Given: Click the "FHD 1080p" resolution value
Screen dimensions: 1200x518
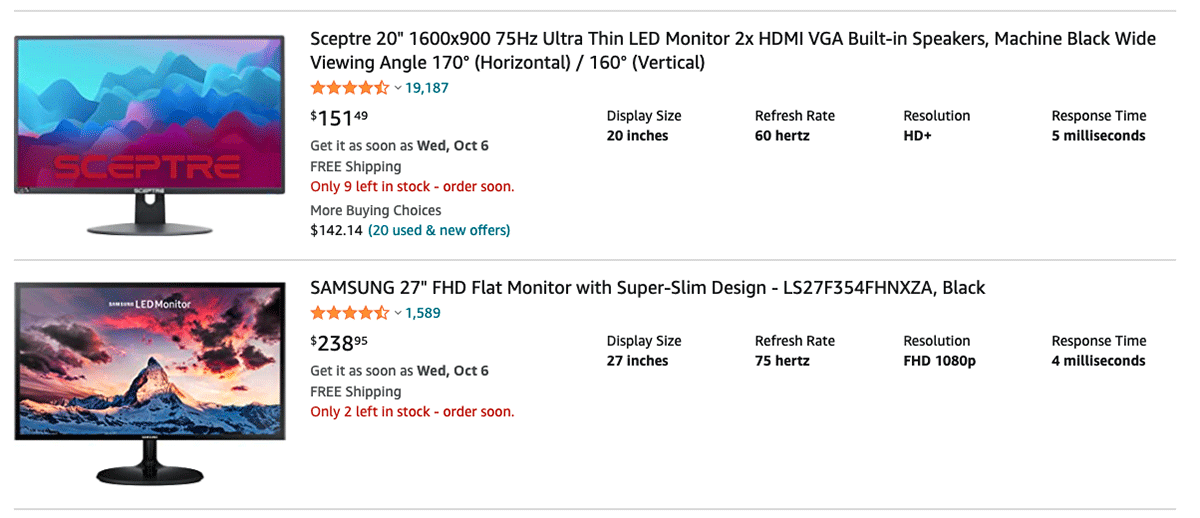Looking at the screenshot, I should click(x=939, y=361).
